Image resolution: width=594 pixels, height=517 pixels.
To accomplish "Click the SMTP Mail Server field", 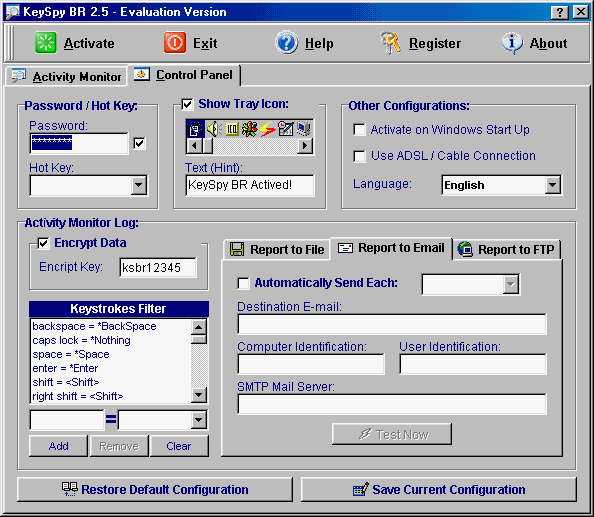I will (392, 404).
